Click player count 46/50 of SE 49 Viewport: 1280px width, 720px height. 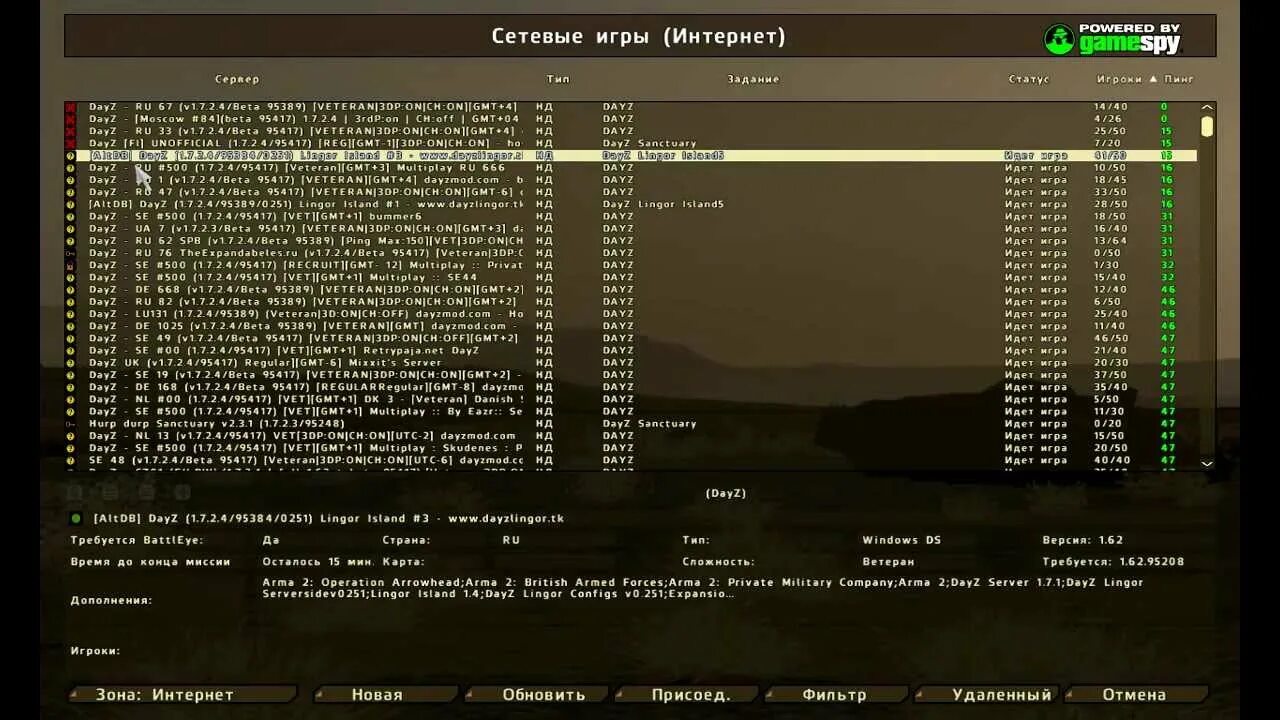(x=1110, y=338)
